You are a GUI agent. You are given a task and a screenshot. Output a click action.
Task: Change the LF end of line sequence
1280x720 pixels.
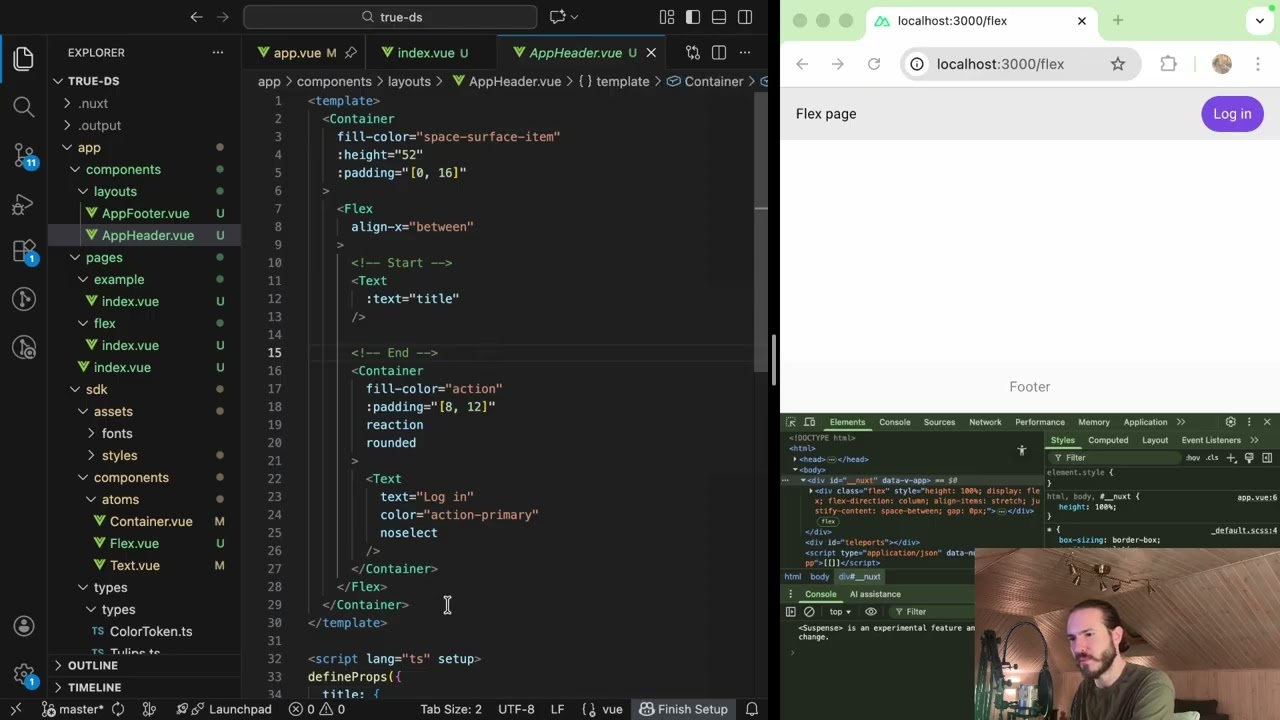[557, 709]
